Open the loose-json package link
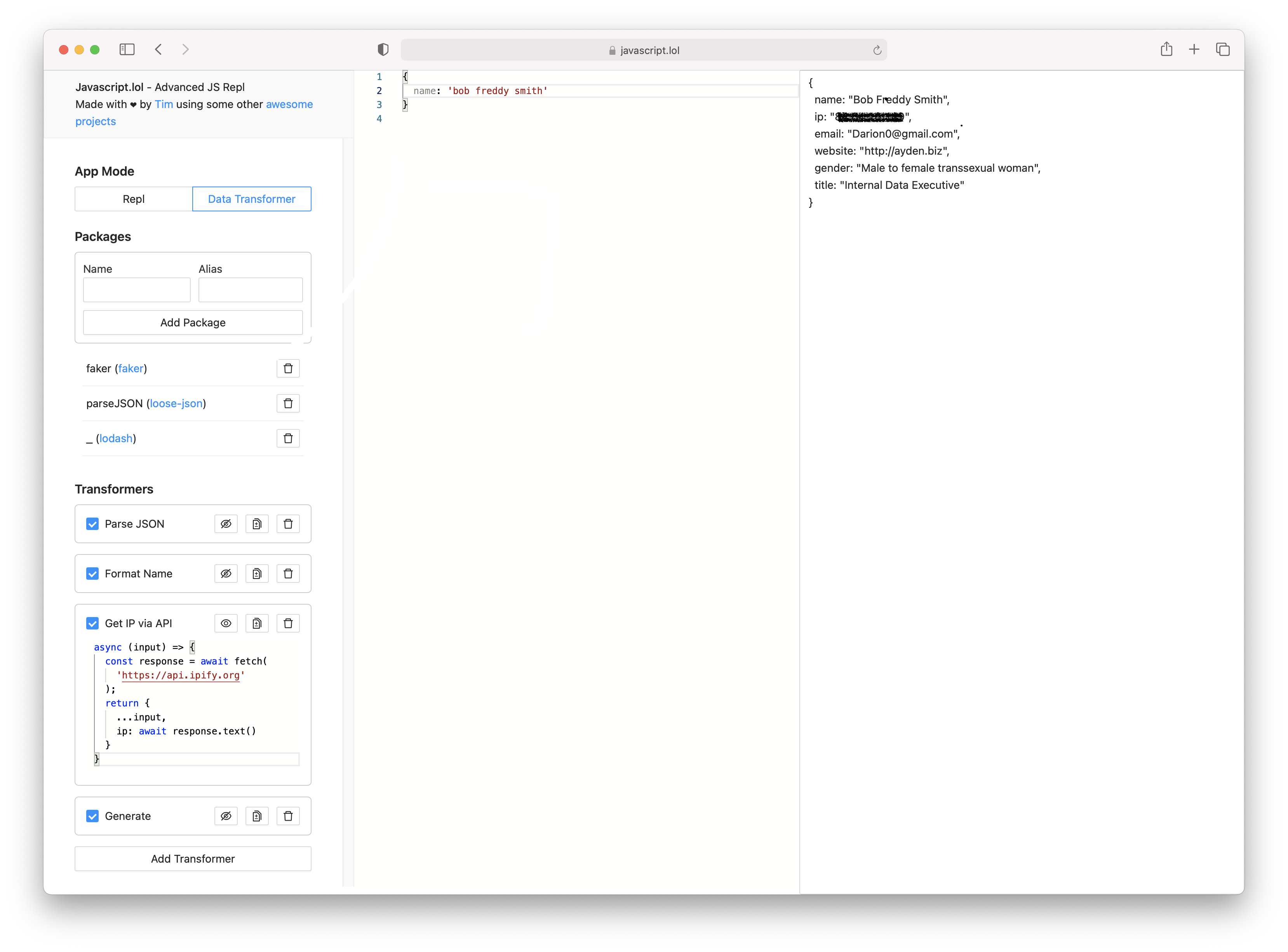Screen dimensions: 1288x952 pyautogui.click(x=176, y=403)
